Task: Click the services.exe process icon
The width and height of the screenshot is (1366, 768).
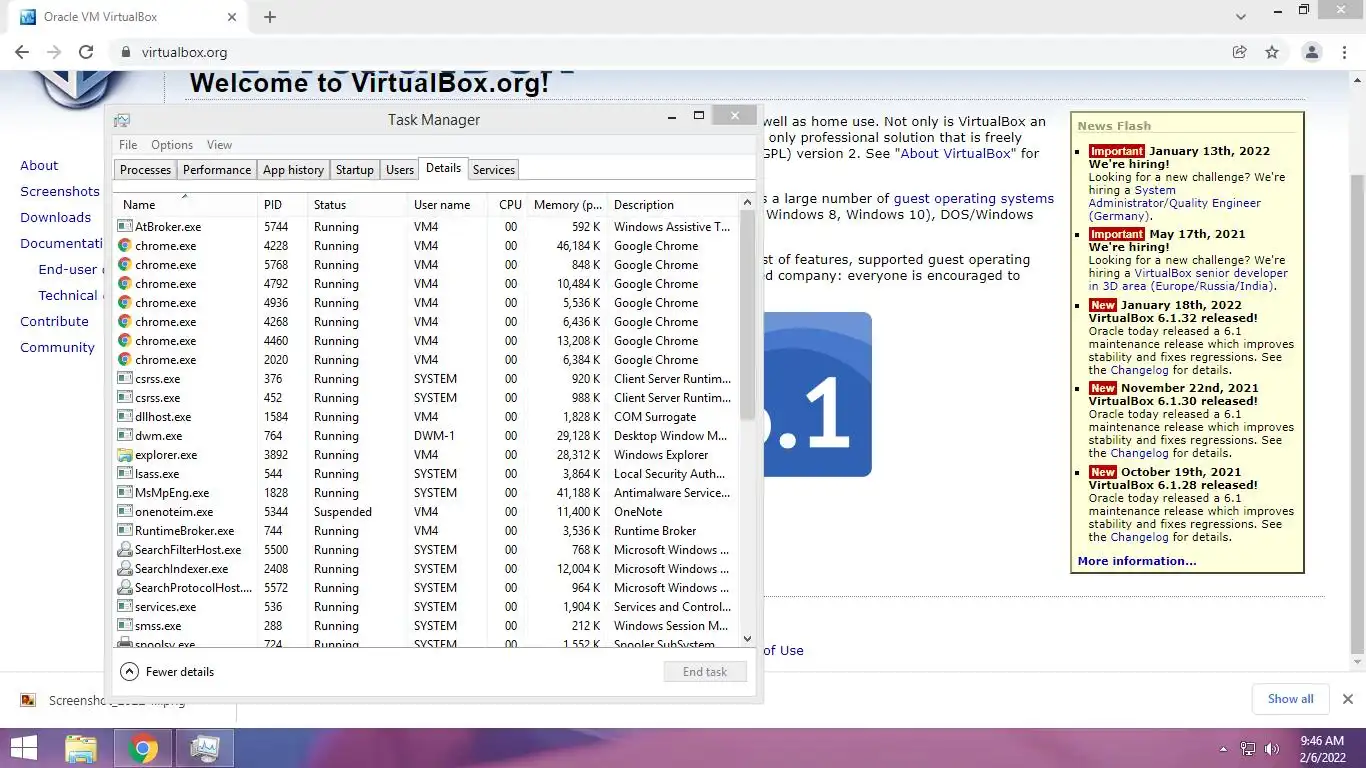Action: point(125,607)
